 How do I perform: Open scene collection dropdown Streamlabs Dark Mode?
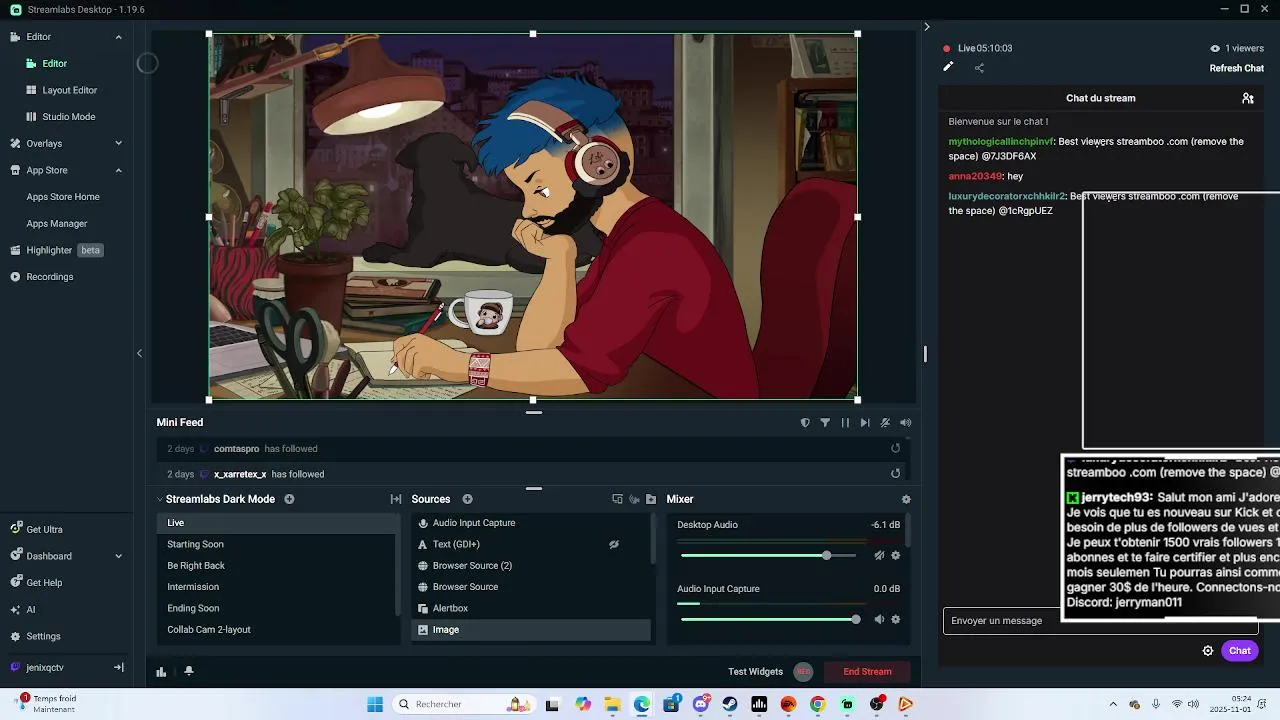click(216, 499)
